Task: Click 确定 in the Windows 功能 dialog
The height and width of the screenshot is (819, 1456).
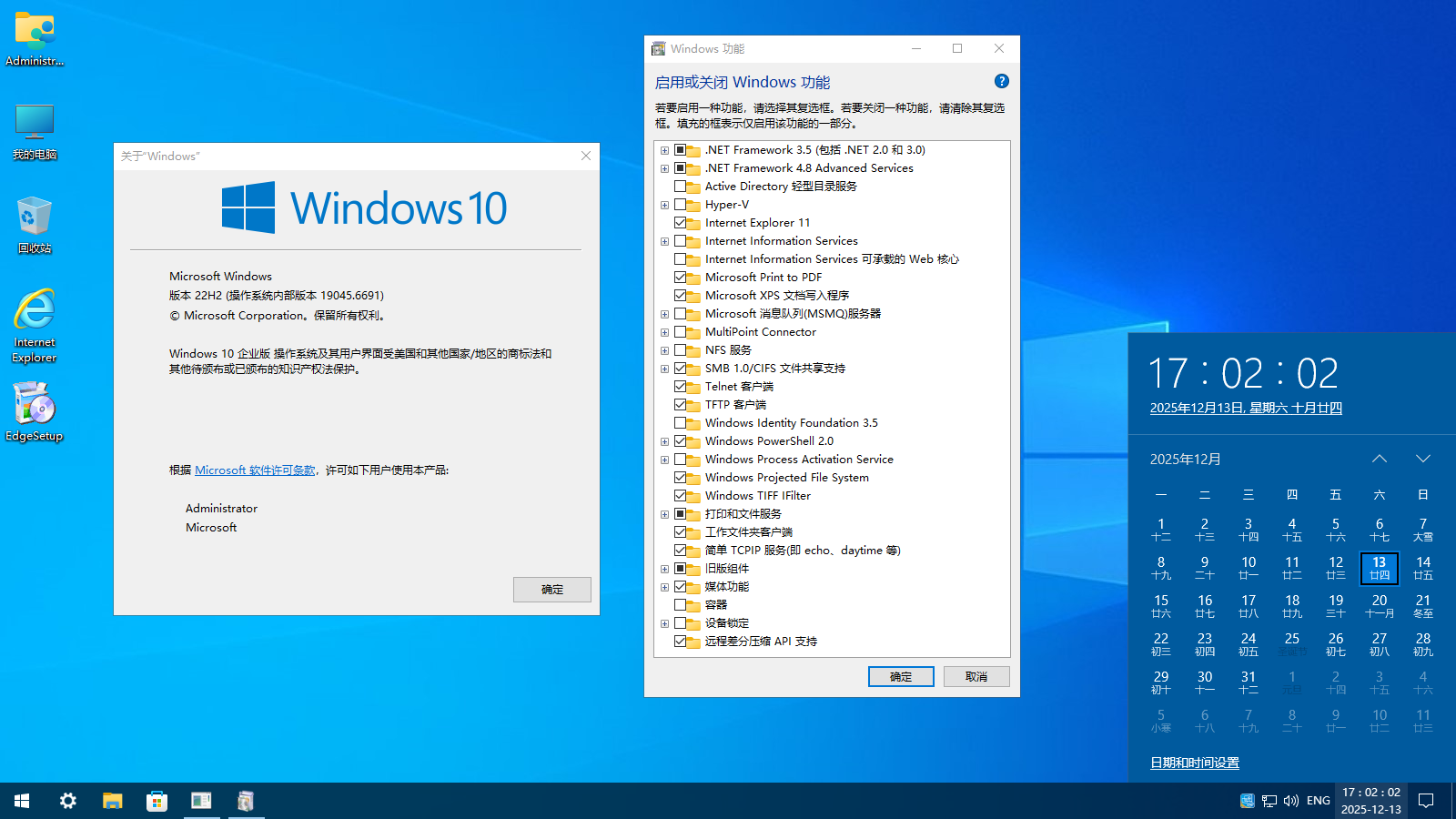Action: pyautogui.click(x=901, y=676)
